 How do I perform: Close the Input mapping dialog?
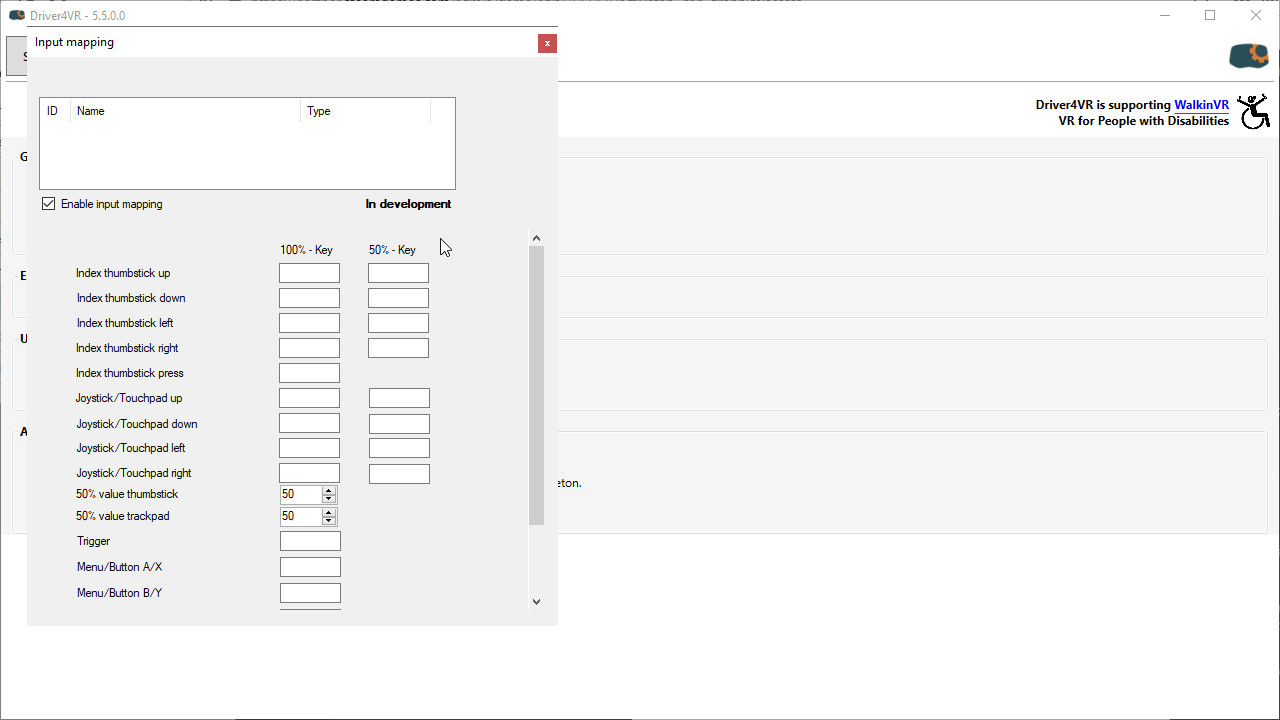[547, 43]
